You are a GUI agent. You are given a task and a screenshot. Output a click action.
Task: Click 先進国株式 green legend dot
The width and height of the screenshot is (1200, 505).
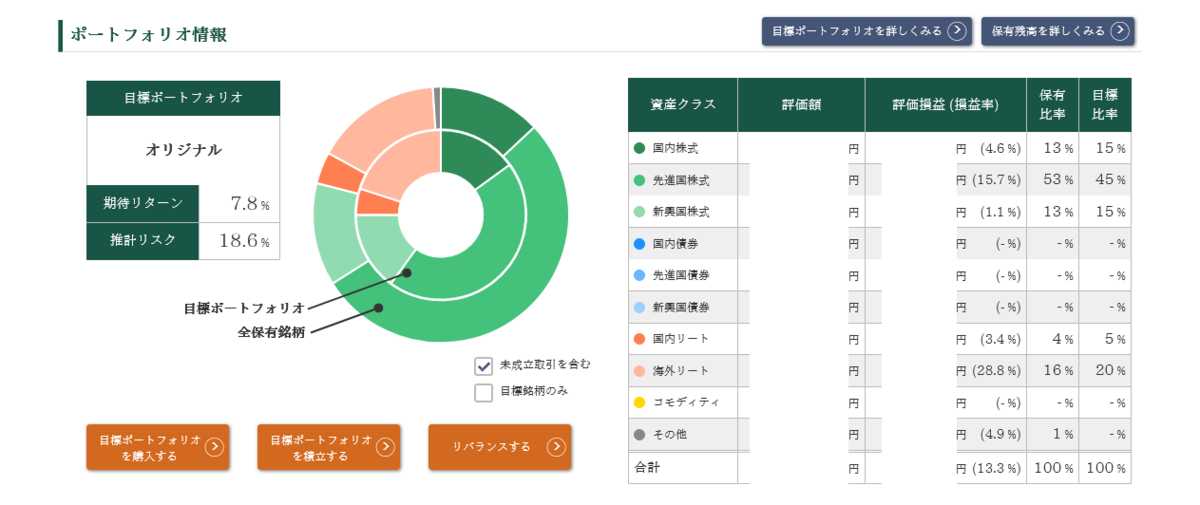pos(639,180)
